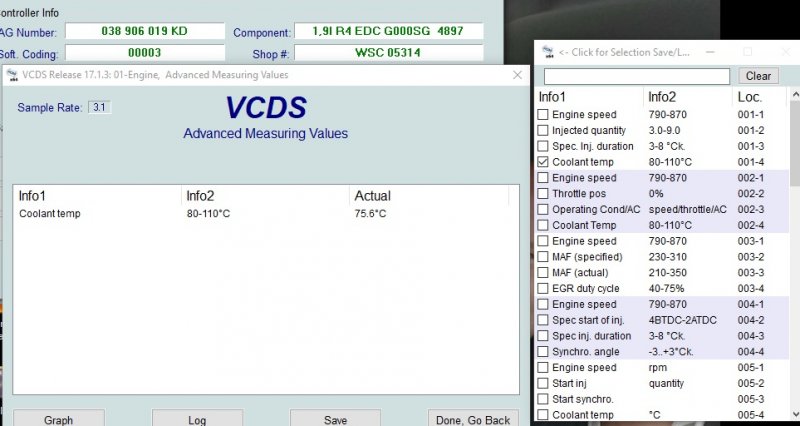Tick the MAF (actual) 003-3 checkbox
This screenshot has width=800, height=426.
pos(543,273)
